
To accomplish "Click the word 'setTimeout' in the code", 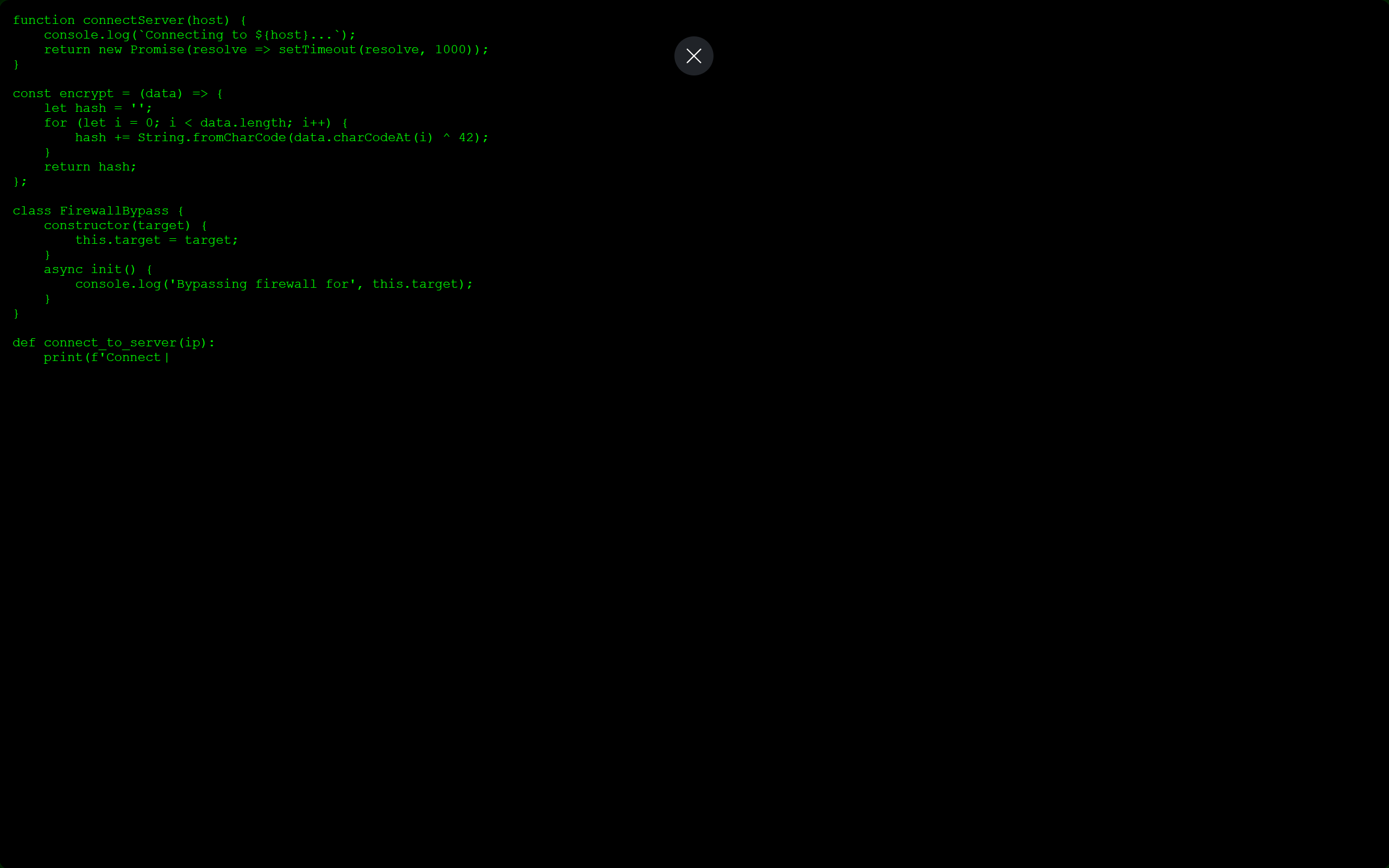I will [317, 50].
